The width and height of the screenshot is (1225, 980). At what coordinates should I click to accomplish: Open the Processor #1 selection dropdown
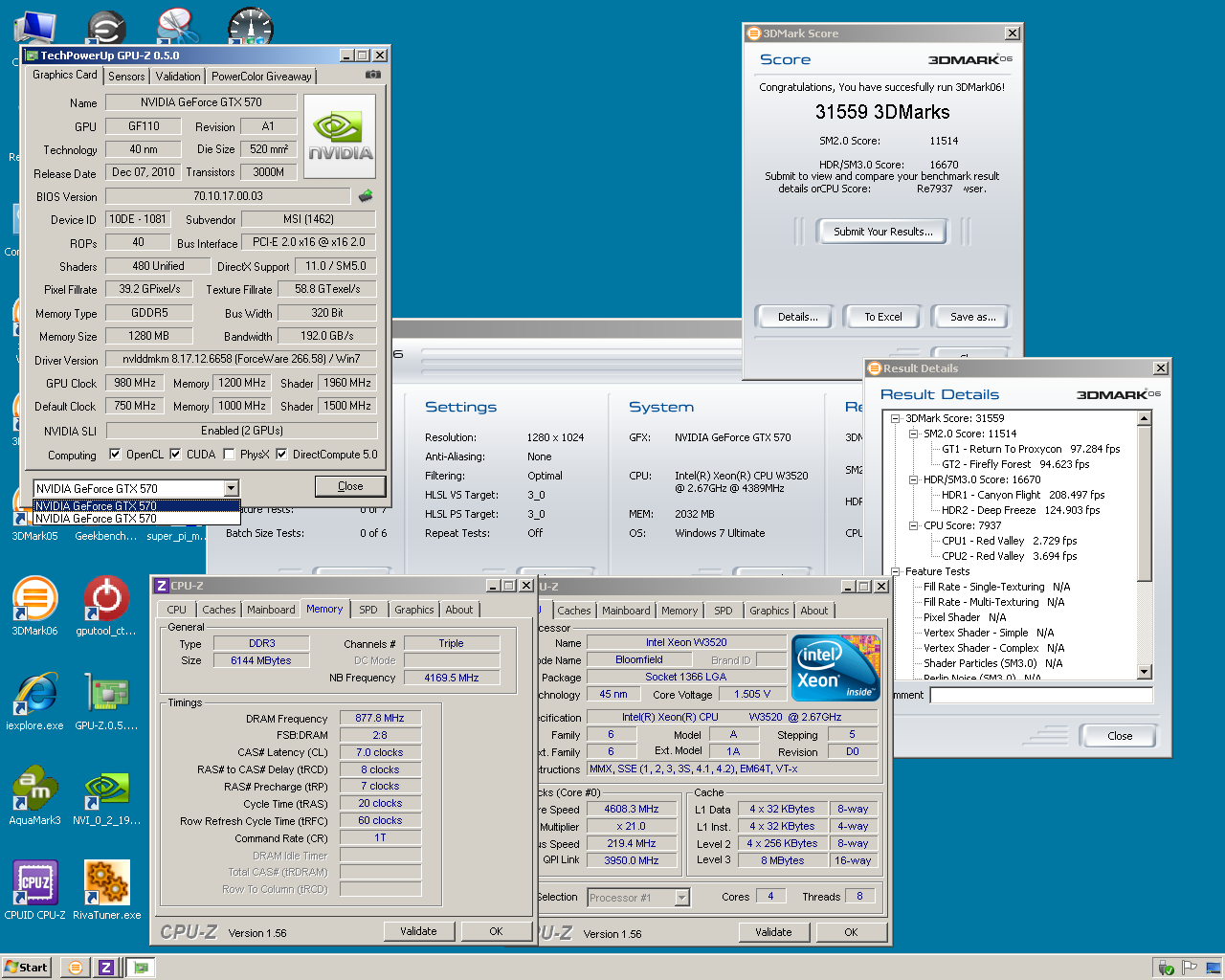point(681,898)
